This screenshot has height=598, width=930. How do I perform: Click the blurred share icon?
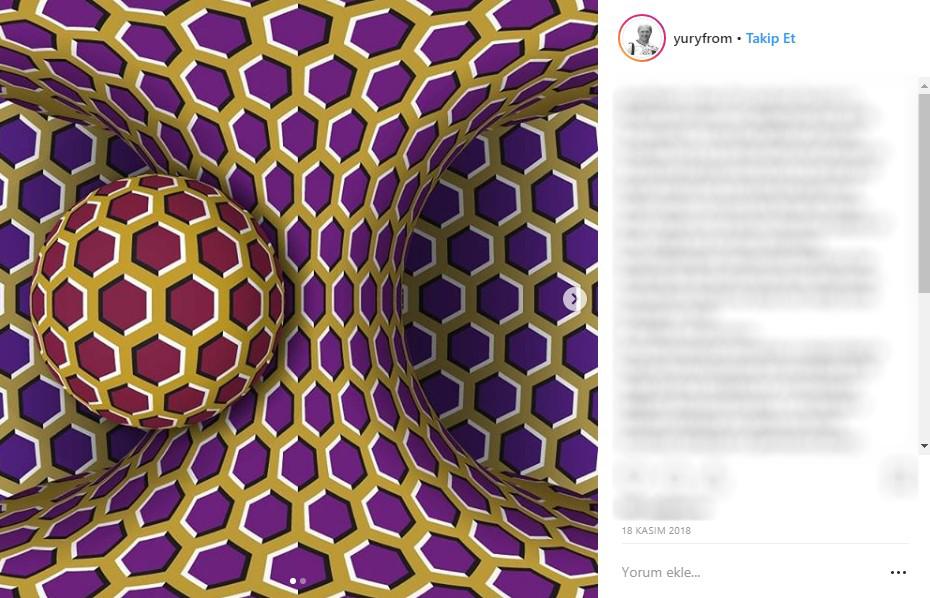pos(715,476)
